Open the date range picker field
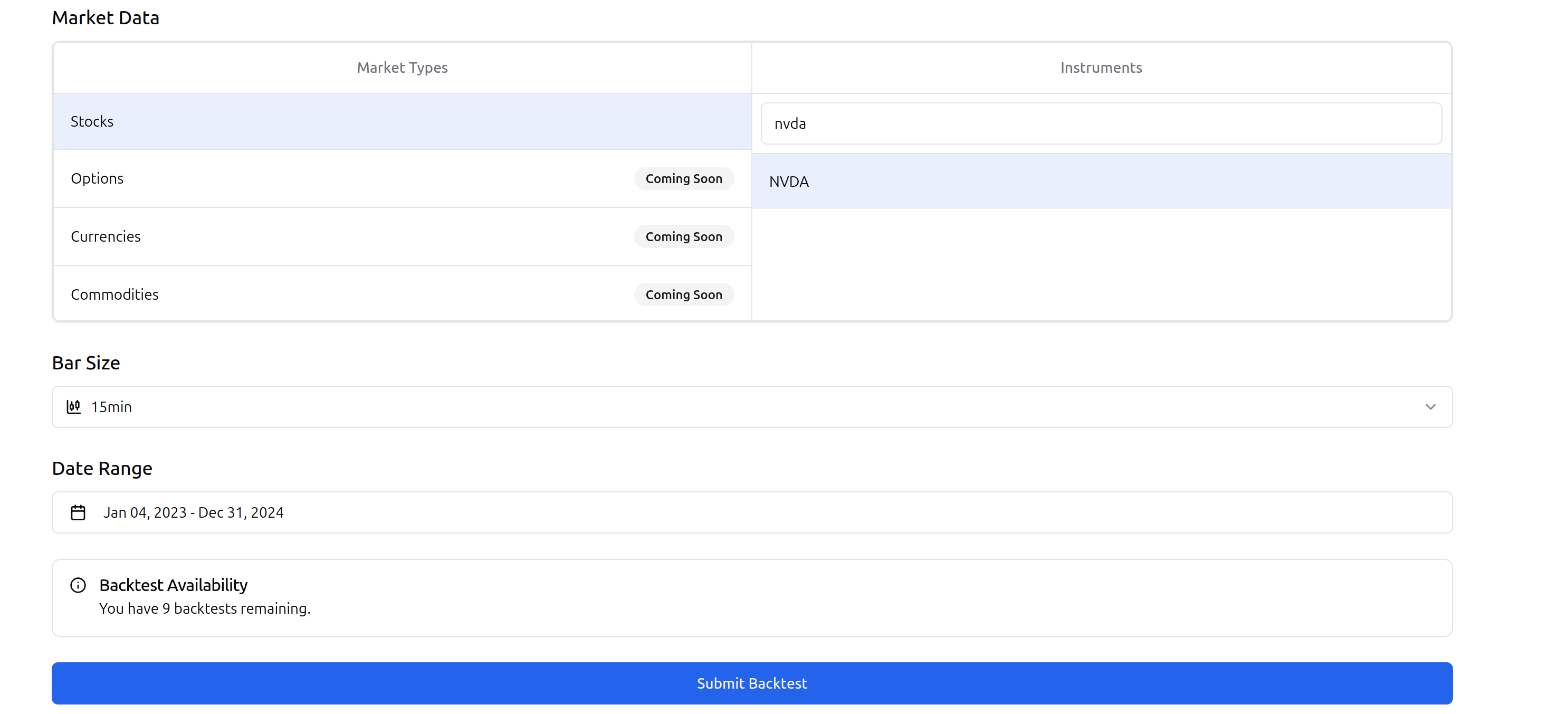 pyautogui.click(x=752, y=512)
